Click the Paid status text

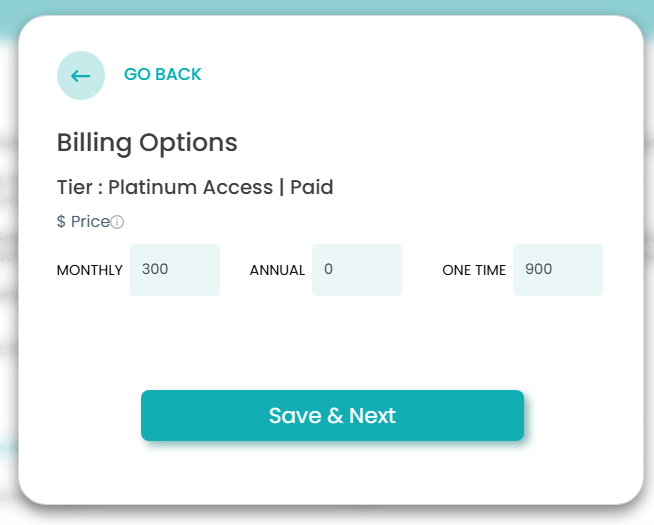tap(311, 187)
